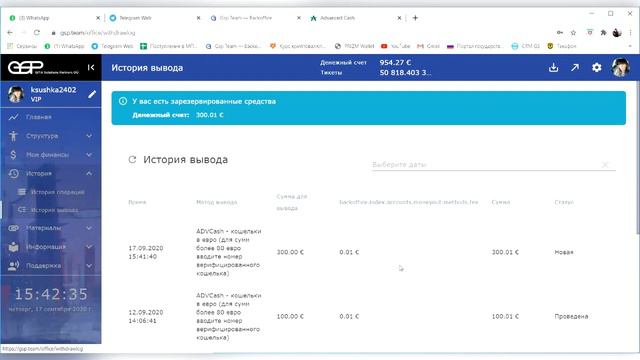Click the ksushka2402 username

point(53,90)
